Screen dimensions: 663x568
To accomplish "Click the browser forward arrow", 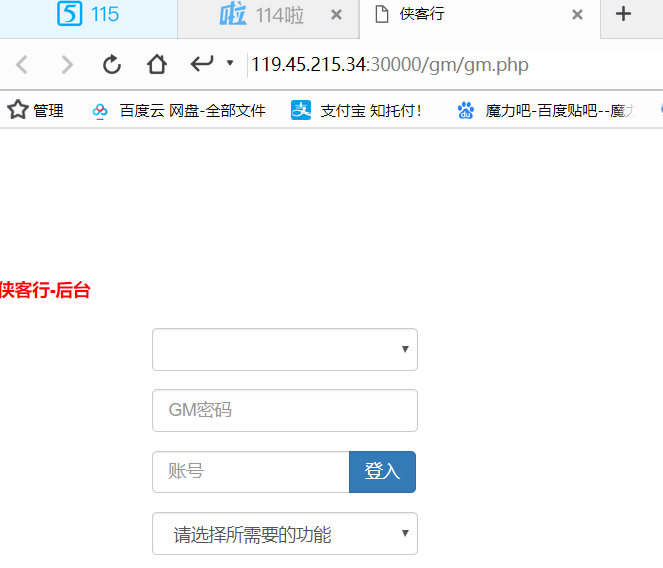I will (x=67, y=65).
